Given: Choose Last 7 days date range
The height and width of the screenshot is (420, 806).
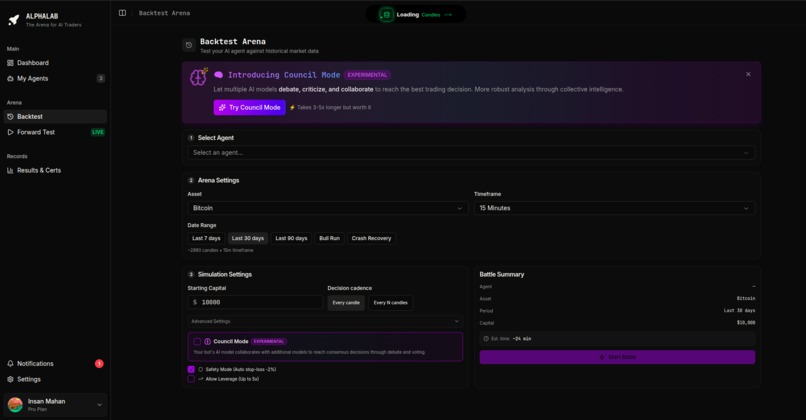Looking at the screenshot, I should point(206,238).
